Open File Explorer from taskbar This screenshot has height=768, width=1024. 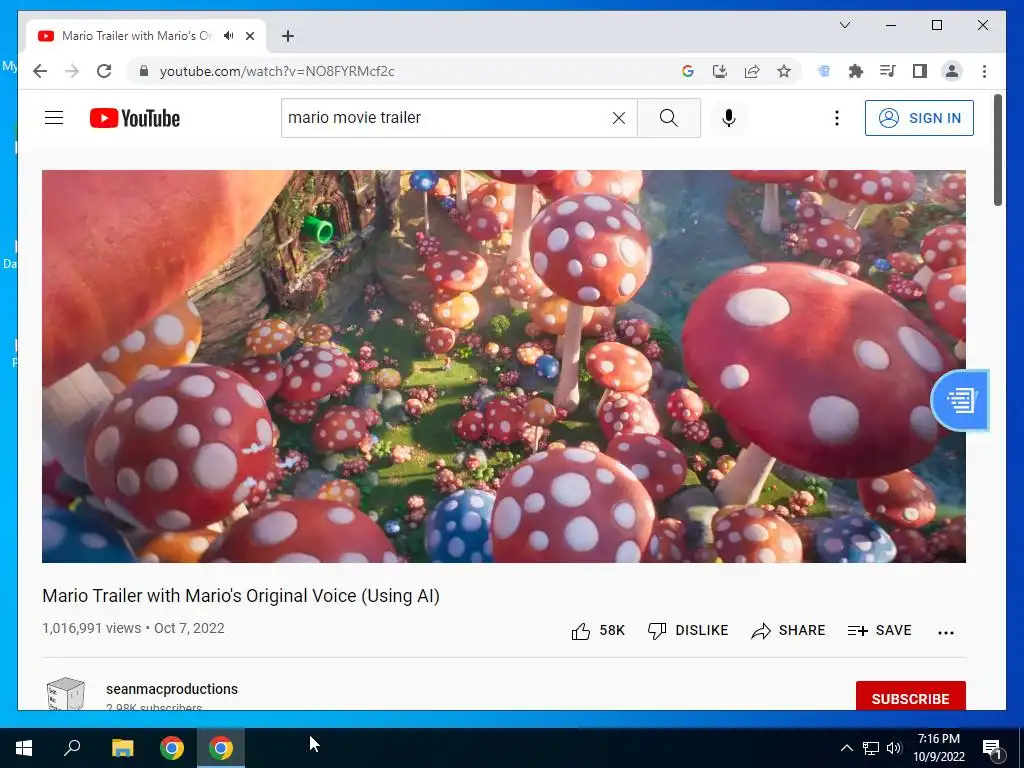click(122, 748)
